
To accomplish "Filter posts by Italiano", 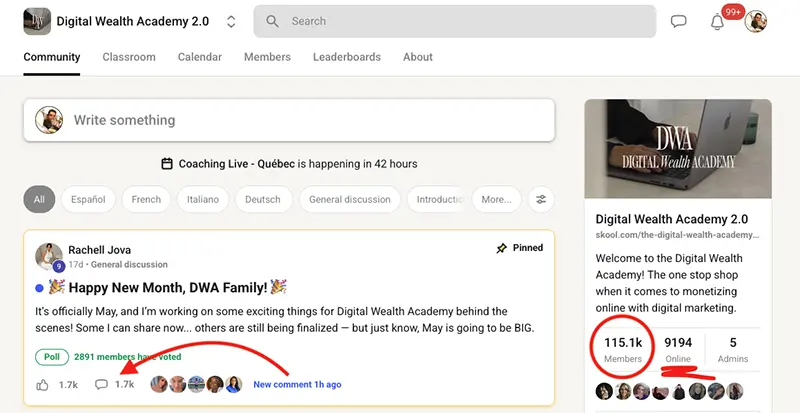I will point(203,200).
